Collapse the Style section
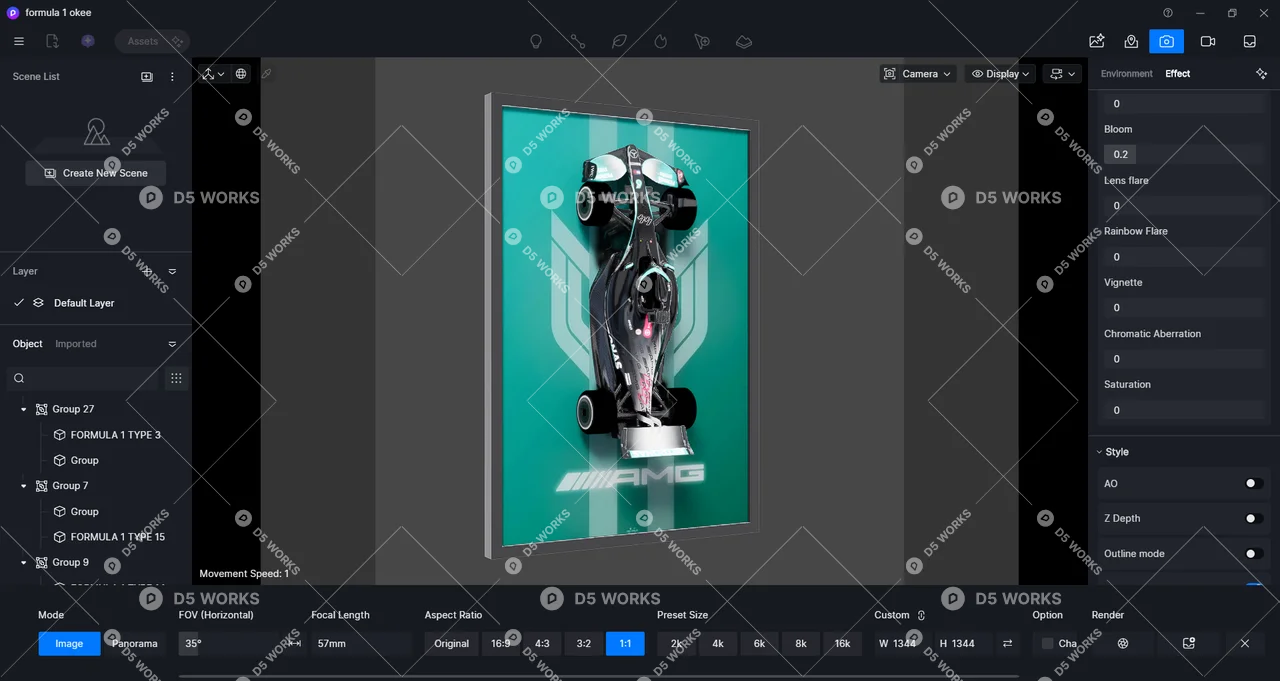Viewport: 1280px width, 681px height. click(1099, 452)
